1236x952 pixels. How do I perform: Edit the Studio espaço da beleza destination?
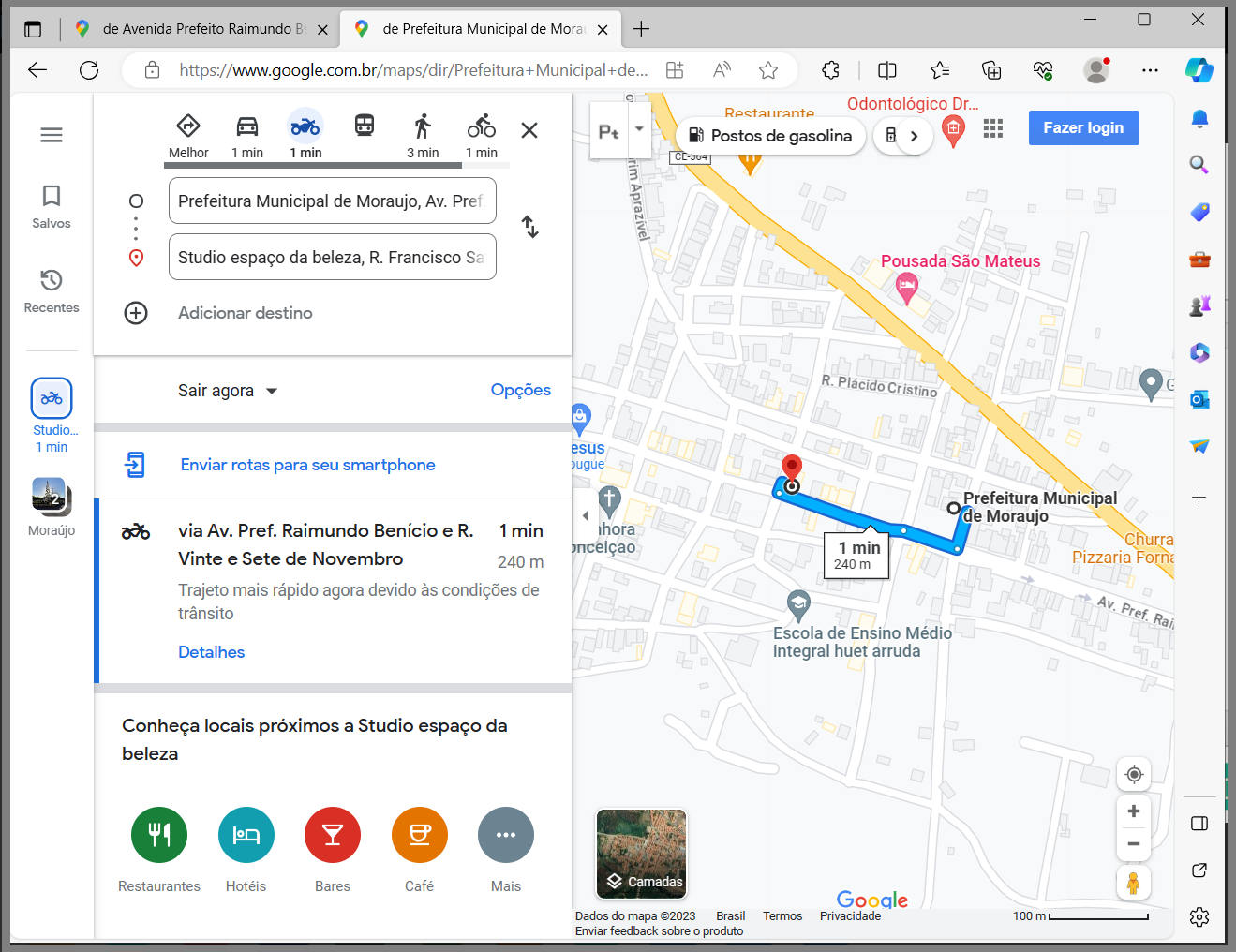tap(333, 257)
